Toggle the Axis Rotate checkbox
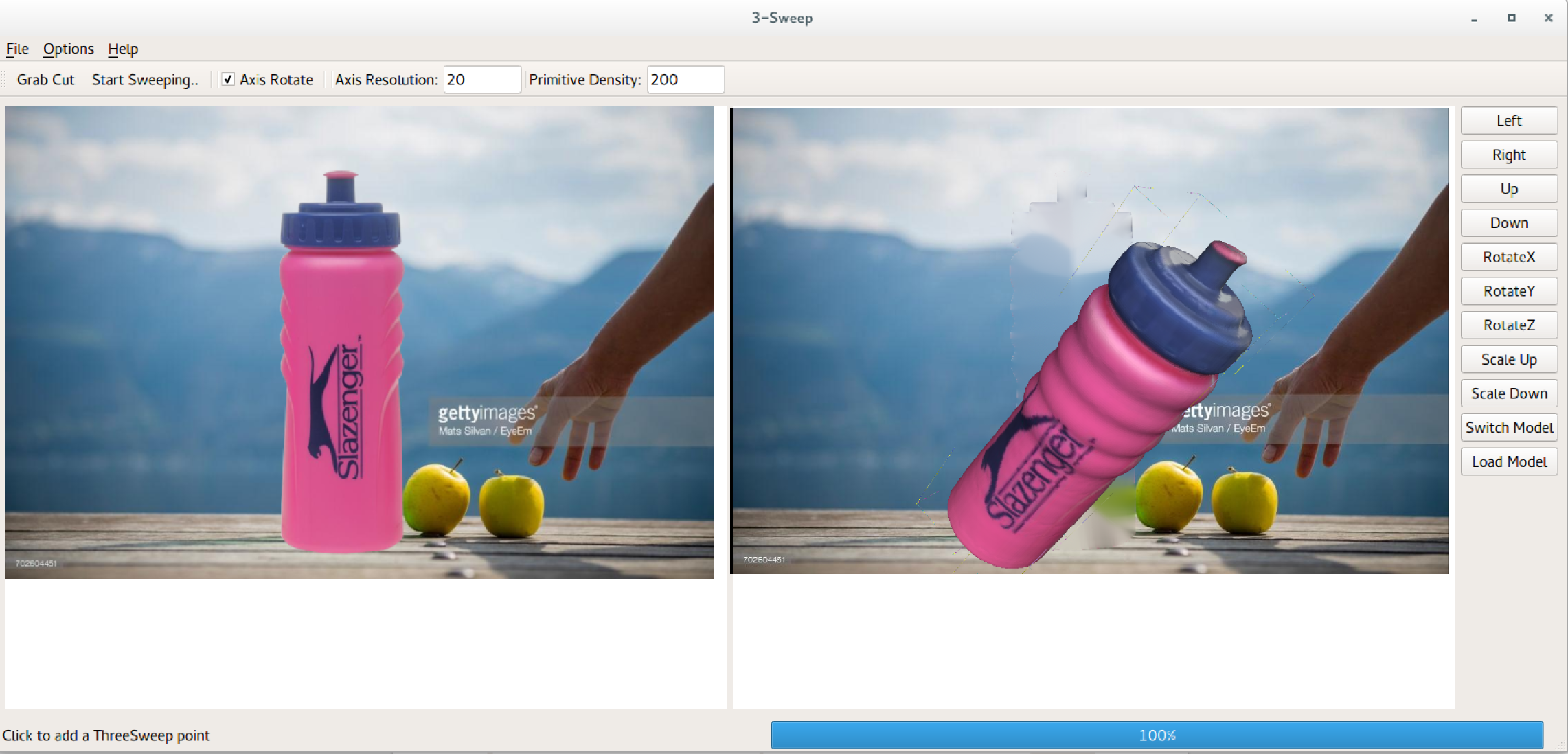 click(x=229, y=80)
